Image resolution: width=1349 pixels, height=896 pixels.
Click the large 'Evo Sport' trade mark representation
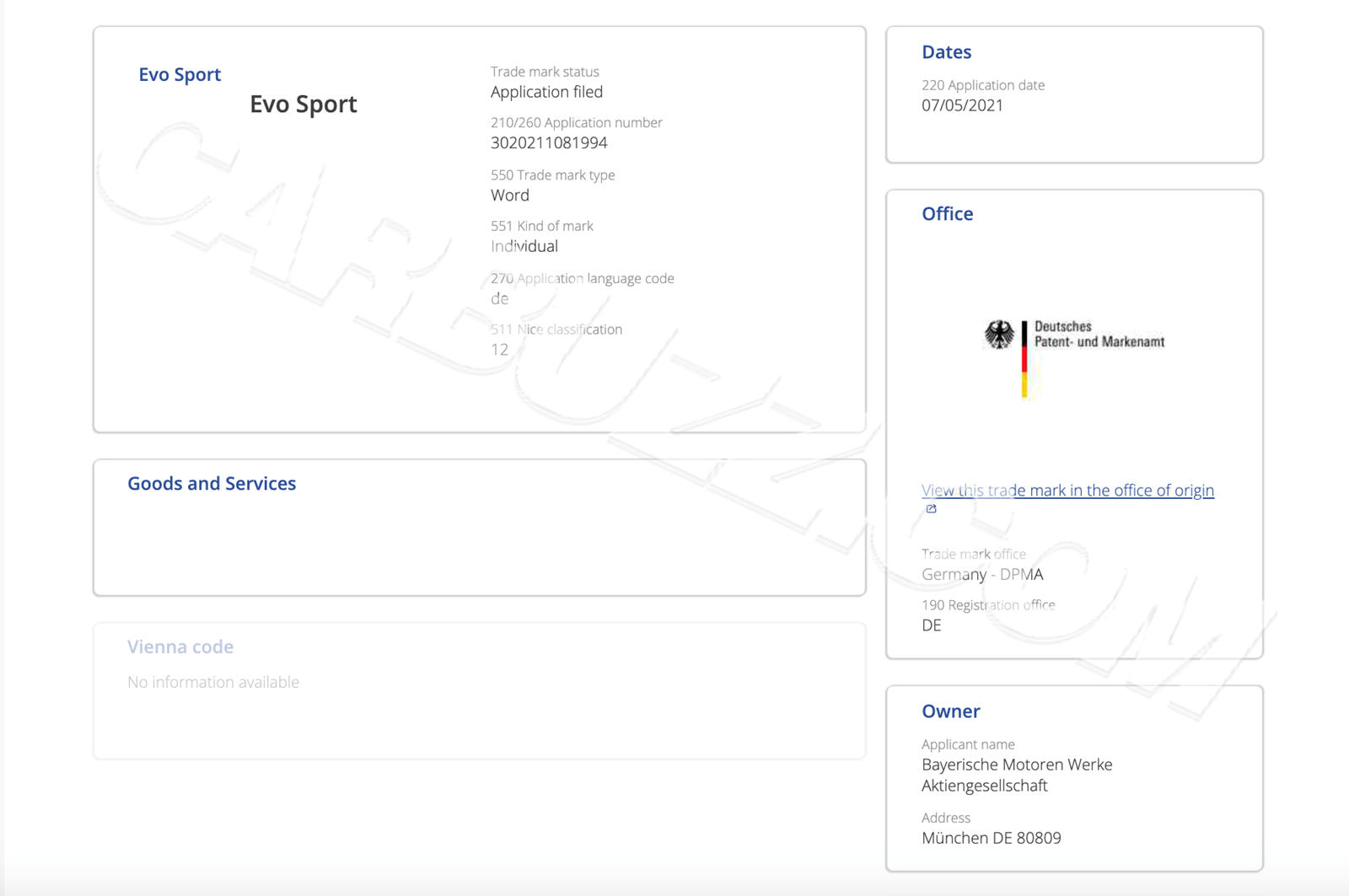pos(304,104)
